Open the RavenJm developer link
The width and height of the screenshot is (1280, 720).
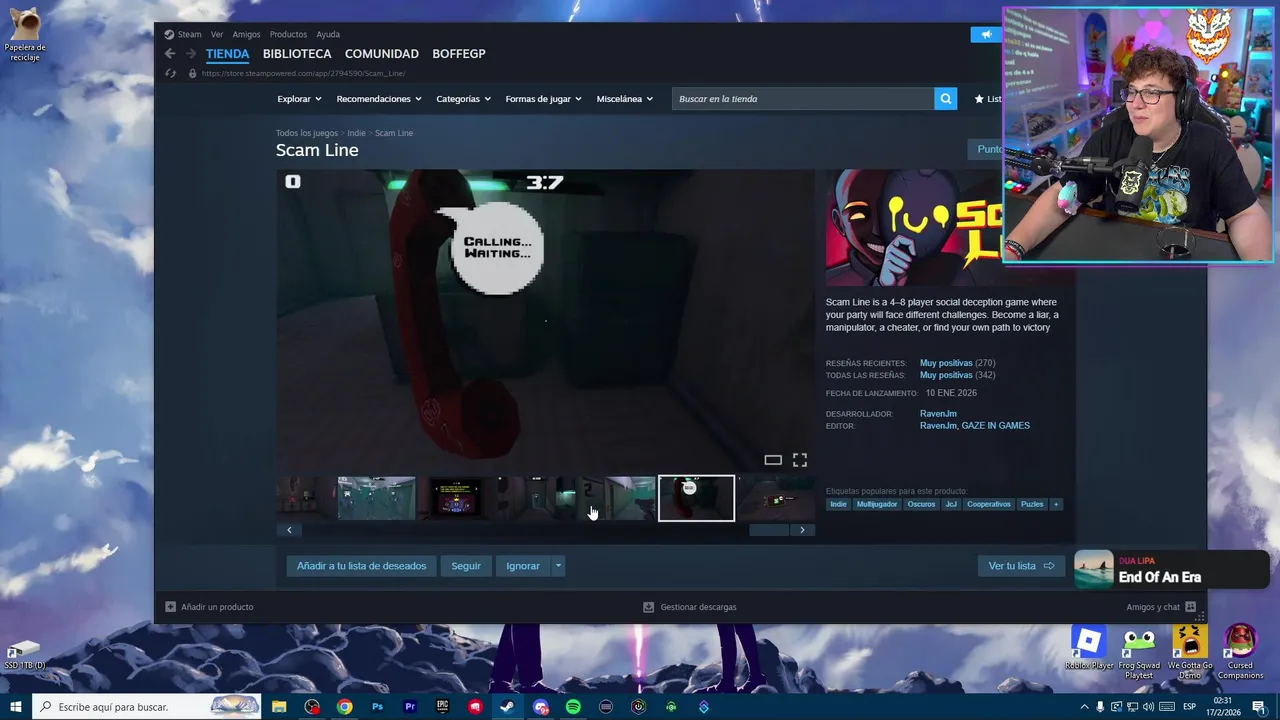(938, 414)
